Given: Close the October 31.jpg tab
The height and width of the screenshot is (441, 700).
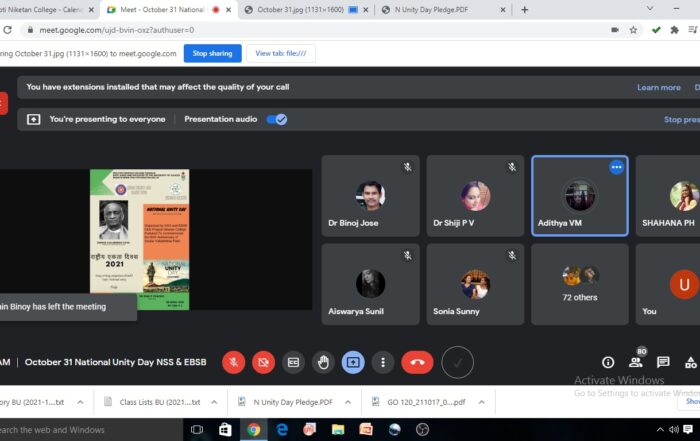Looking at the screenshot, I should [x=366, y=10].
